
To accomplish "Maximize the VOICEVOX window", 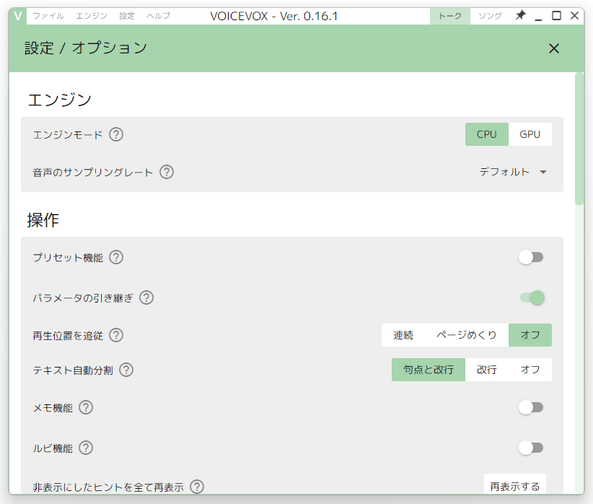I will 556,16.
